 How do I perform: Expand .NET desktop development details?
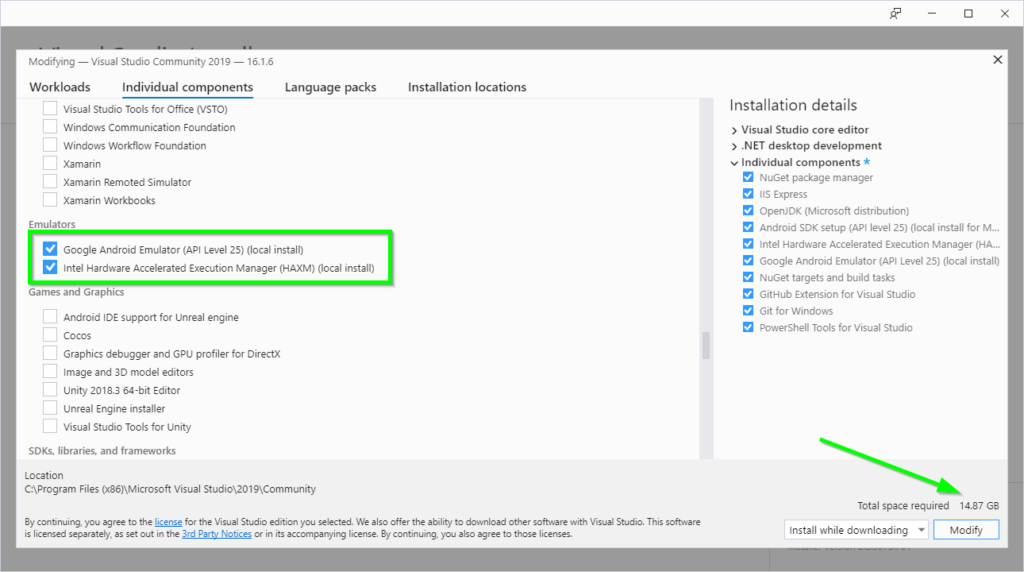click(734, 146)
